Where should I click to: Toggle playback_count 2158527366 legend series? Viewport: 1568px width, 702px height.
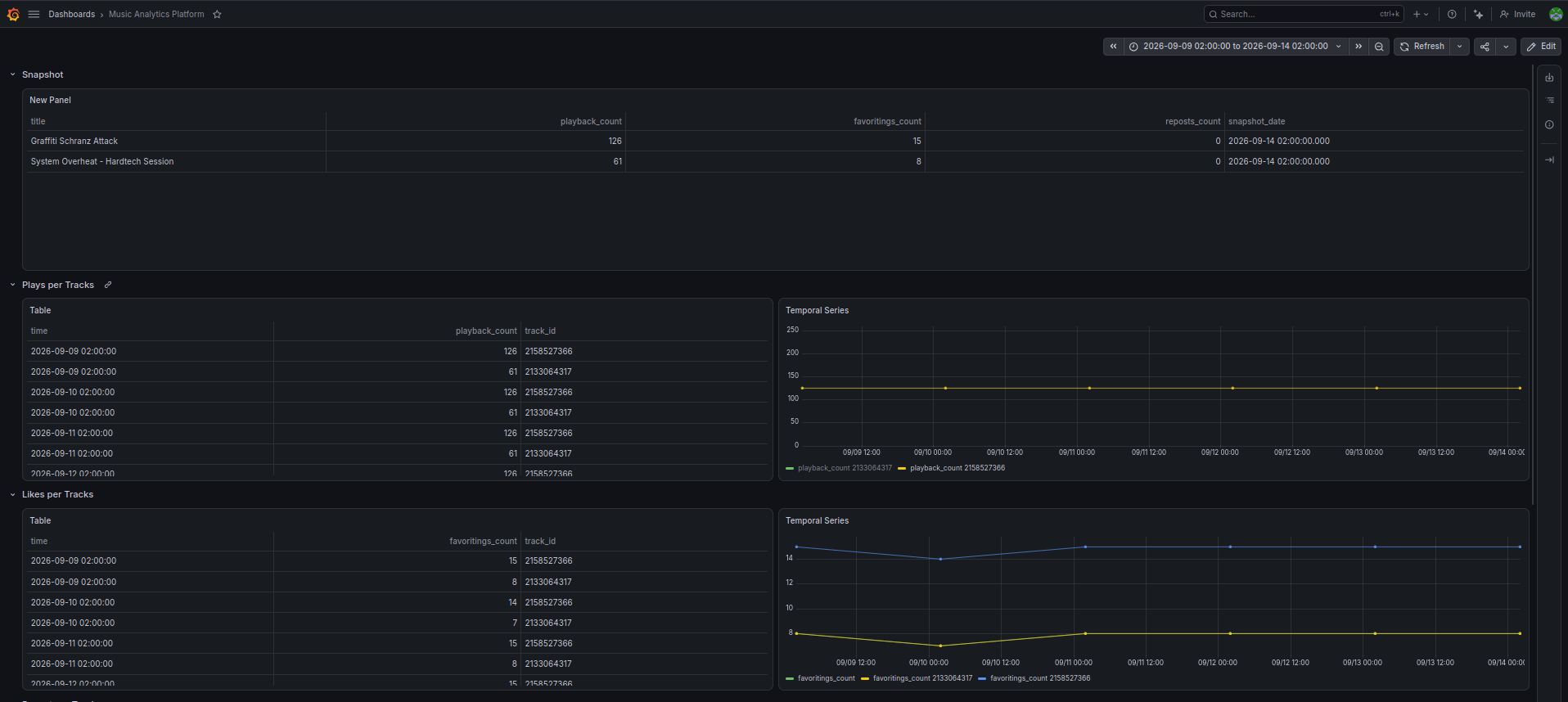pos(957,468)
